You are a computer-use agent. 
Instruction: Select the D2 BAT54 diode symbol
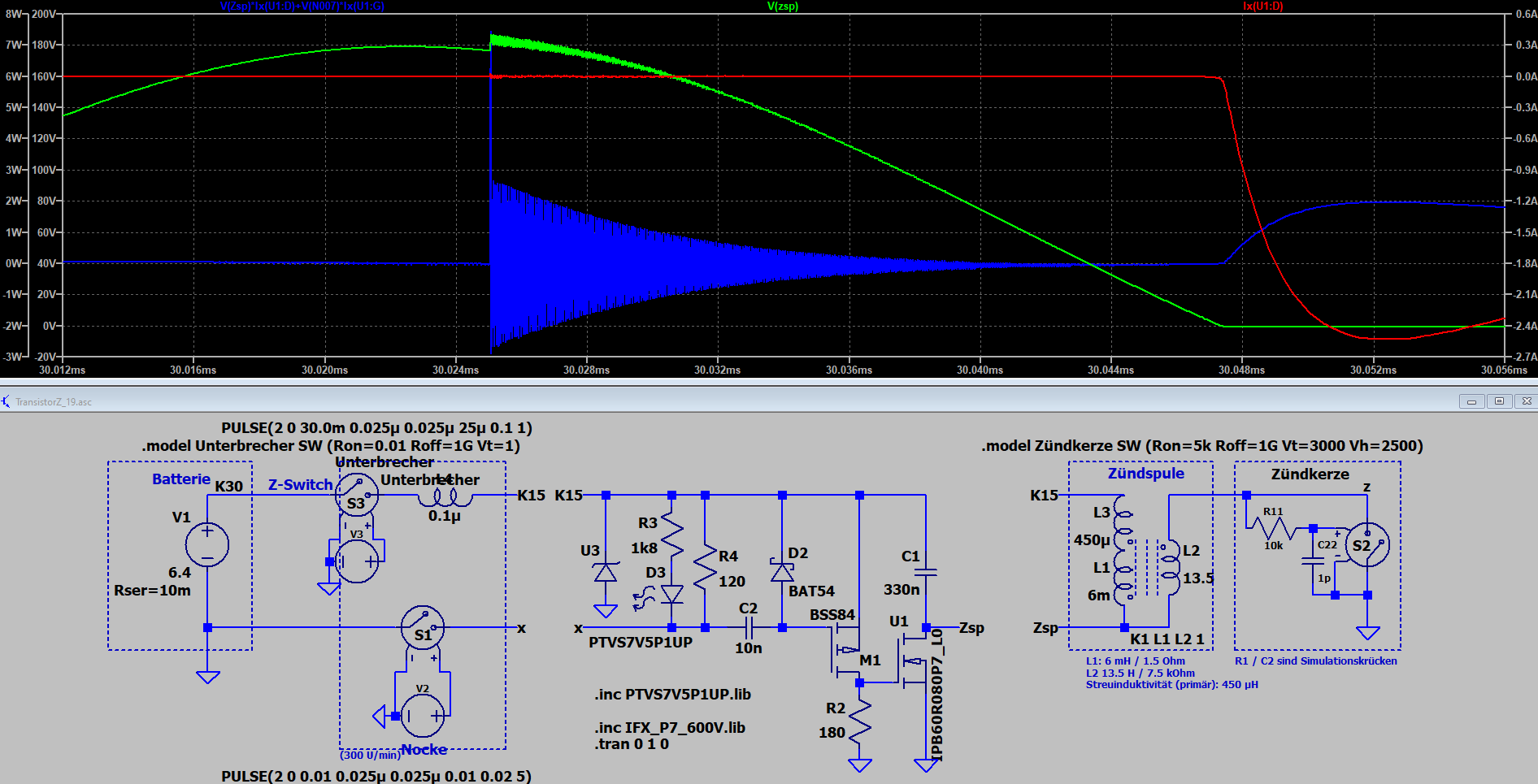782,572
